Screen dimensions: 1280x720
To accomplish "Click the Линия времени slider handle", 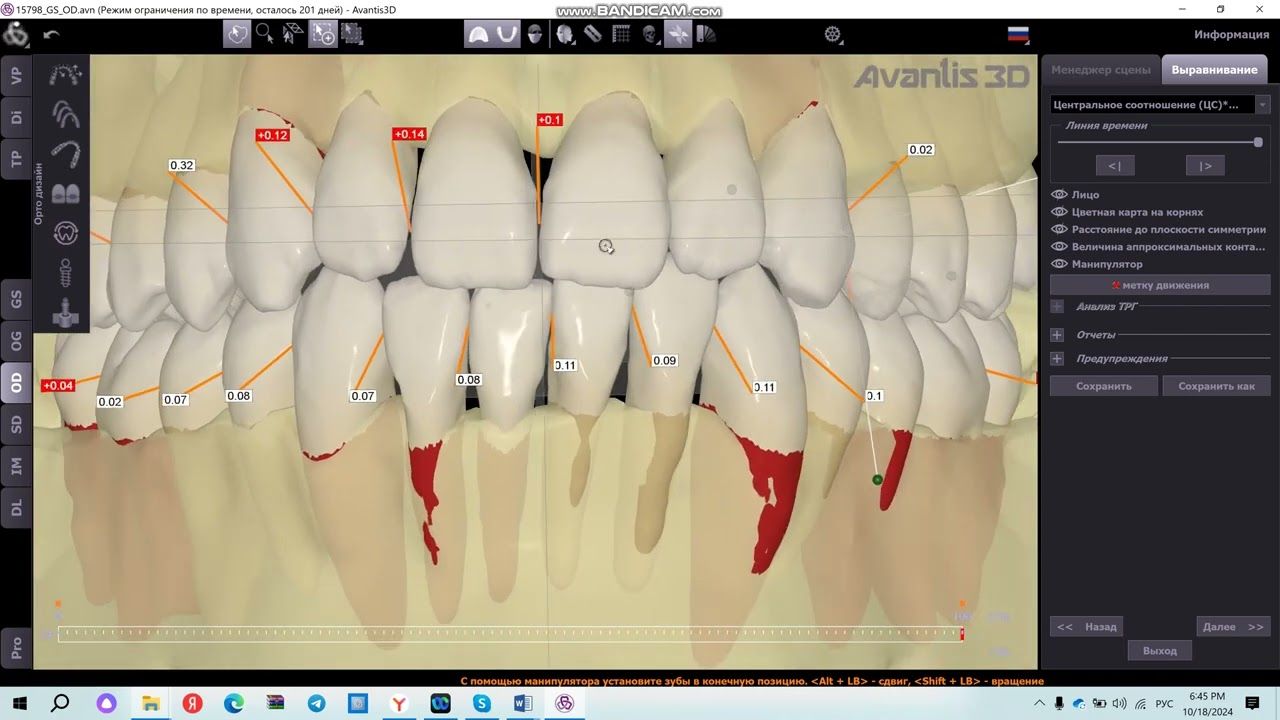I will pos(1258,142).
